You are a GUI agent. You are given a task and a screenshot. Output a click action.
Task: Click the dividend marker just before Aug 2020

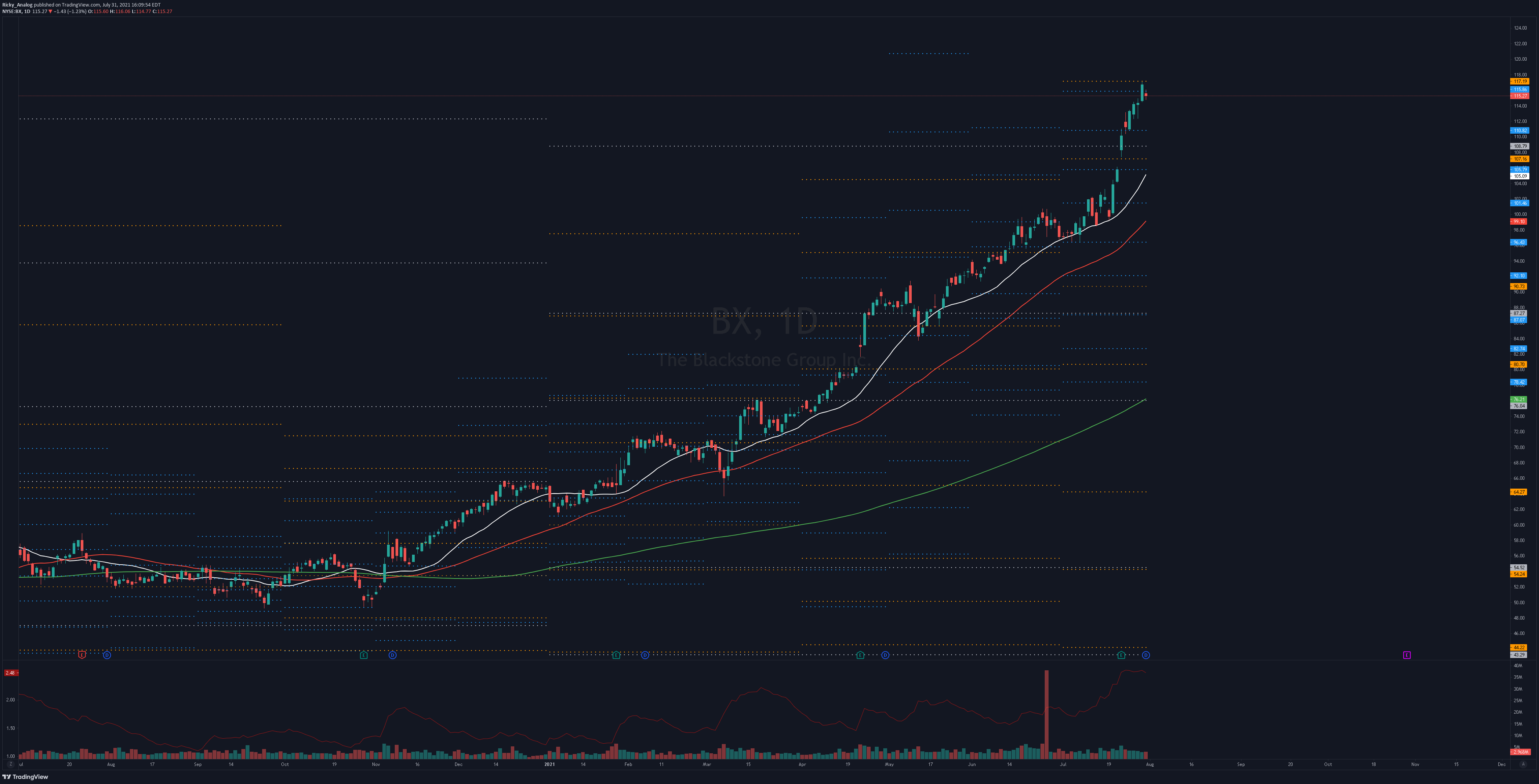[107, 655]
